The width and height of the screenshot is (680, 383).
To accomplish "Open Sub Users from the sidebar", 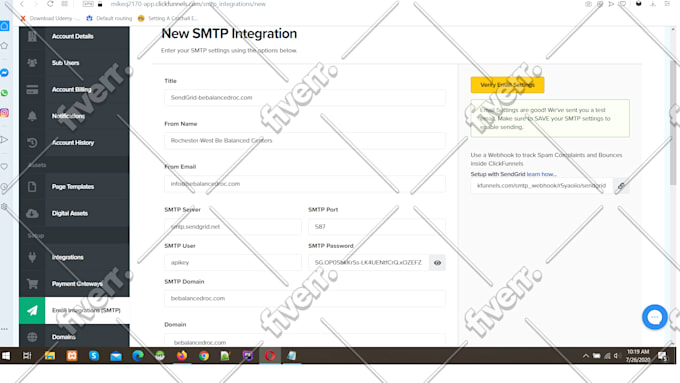I will pos(65,63).
